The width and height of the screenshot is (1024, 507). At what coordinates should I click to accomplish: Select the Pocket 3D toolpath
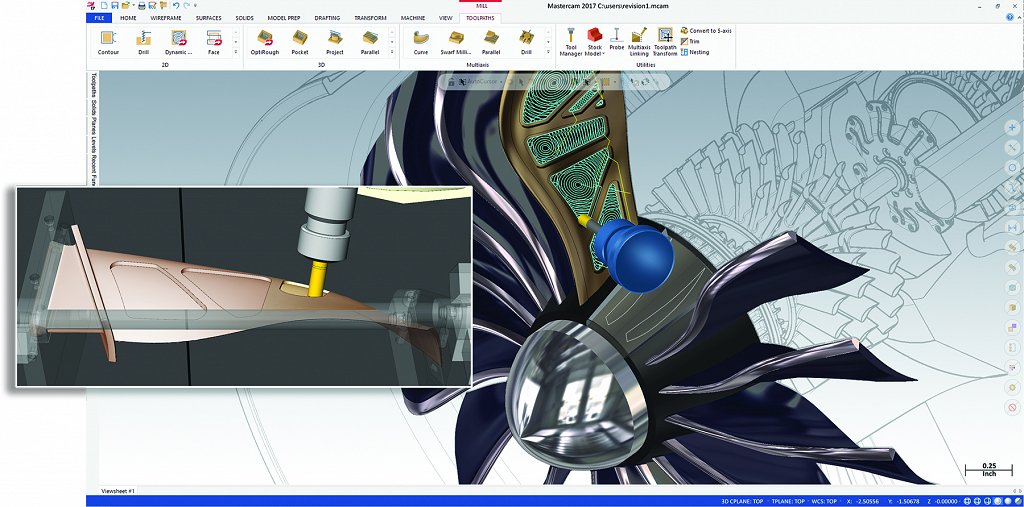[x=299, y=41]
